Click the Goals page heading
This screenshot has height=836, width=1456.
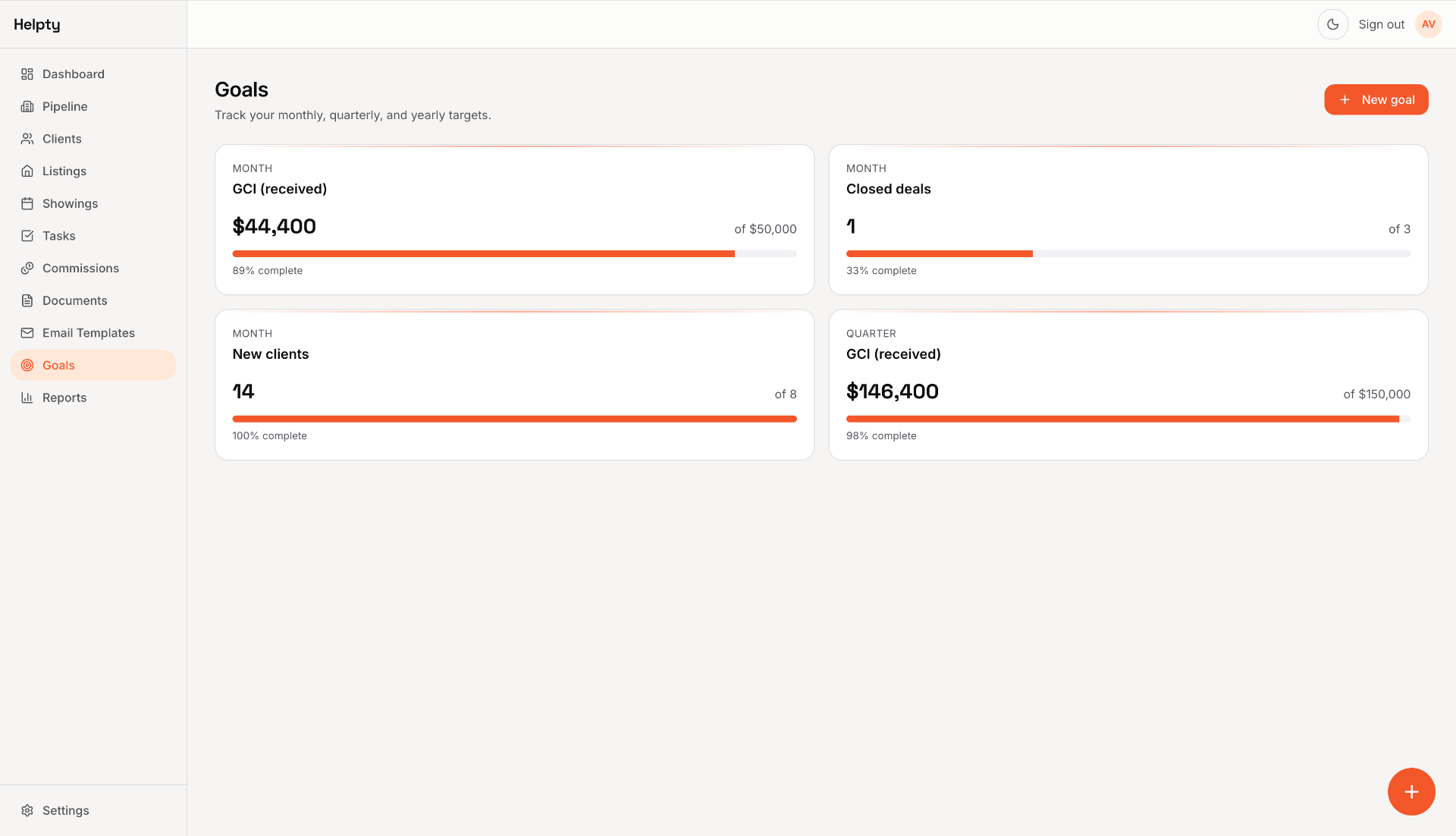[x=242, y=90]
